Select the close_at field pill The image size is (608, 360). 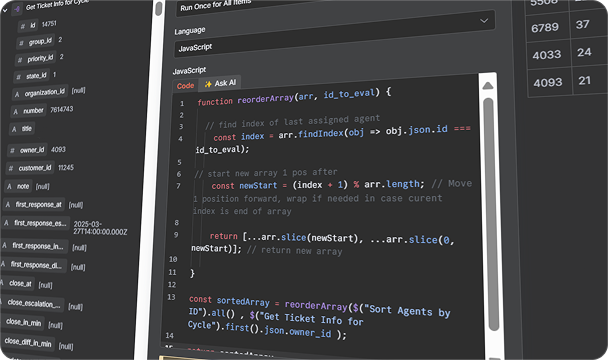17,284
